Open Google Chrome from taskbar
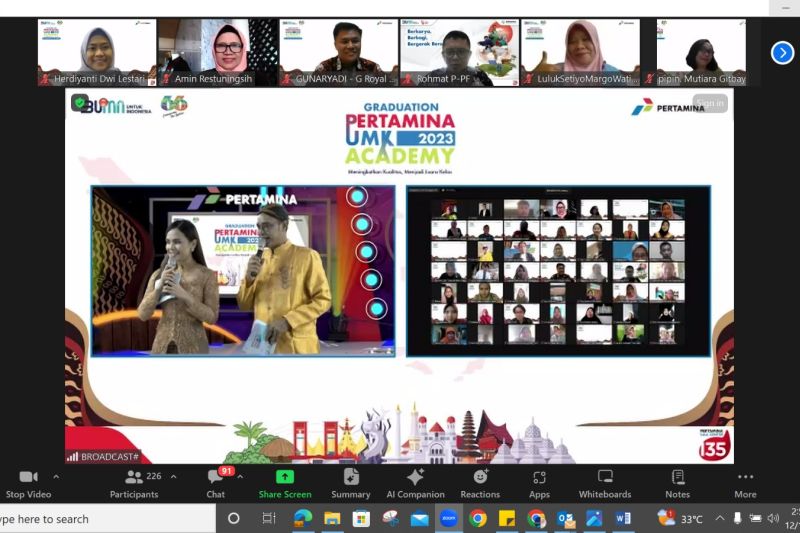Screen dimensions: 800x533 pyautogui.click(x=478, y=519)
